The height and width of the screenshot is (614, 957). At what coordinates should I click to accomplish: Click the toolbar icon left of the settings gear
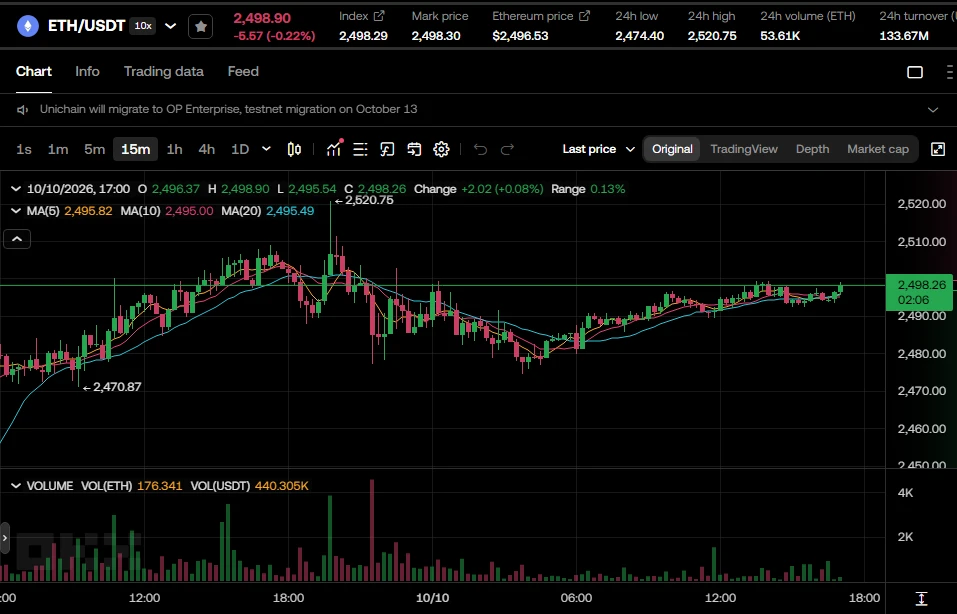[414, 150]
